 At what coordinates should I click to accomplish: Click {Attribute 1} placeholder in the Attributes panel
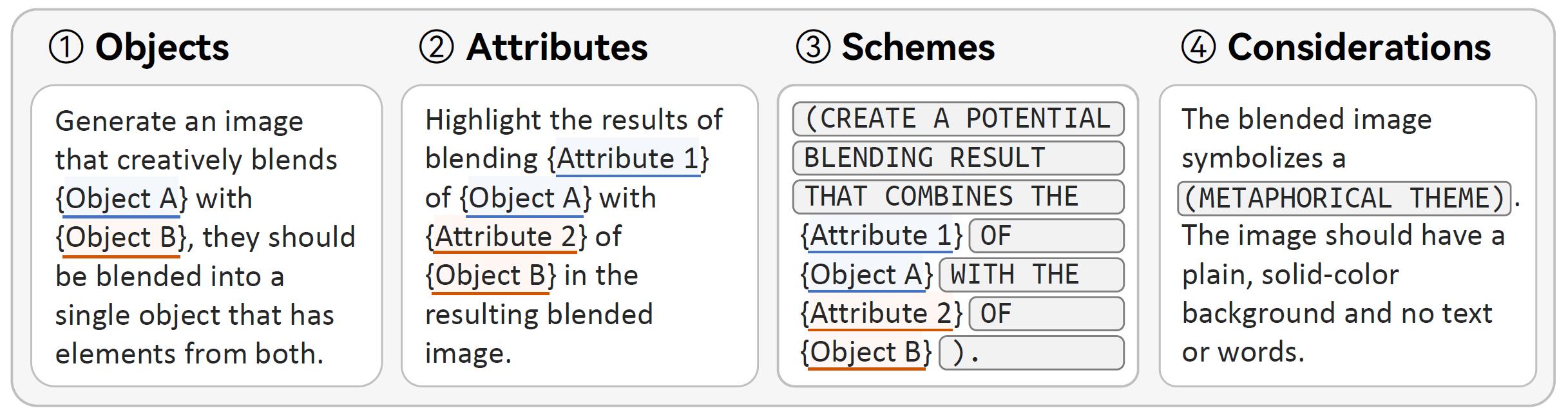628,159
